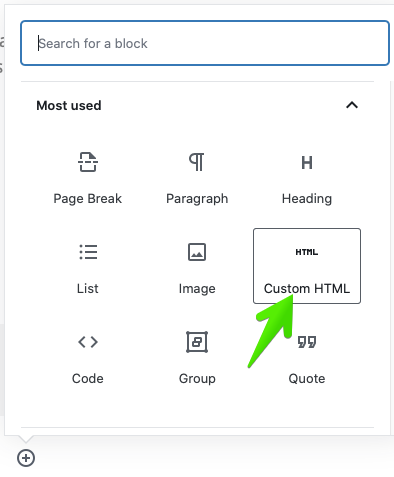Add an Image block using its icon
The width and height of the screenshot is (394, 477).
(197, 252)
